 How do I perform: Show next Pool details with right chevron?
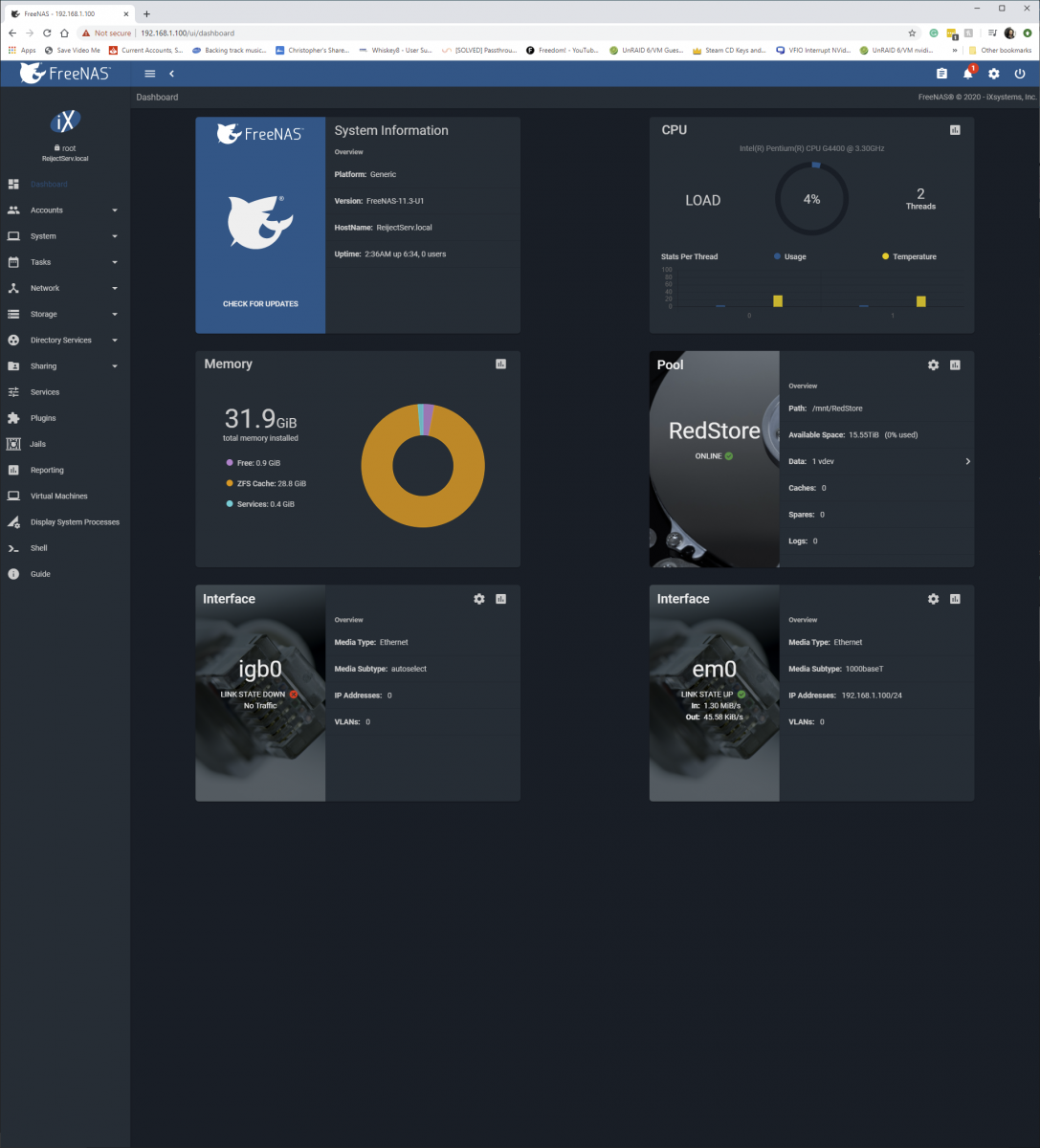coord(967,461)
